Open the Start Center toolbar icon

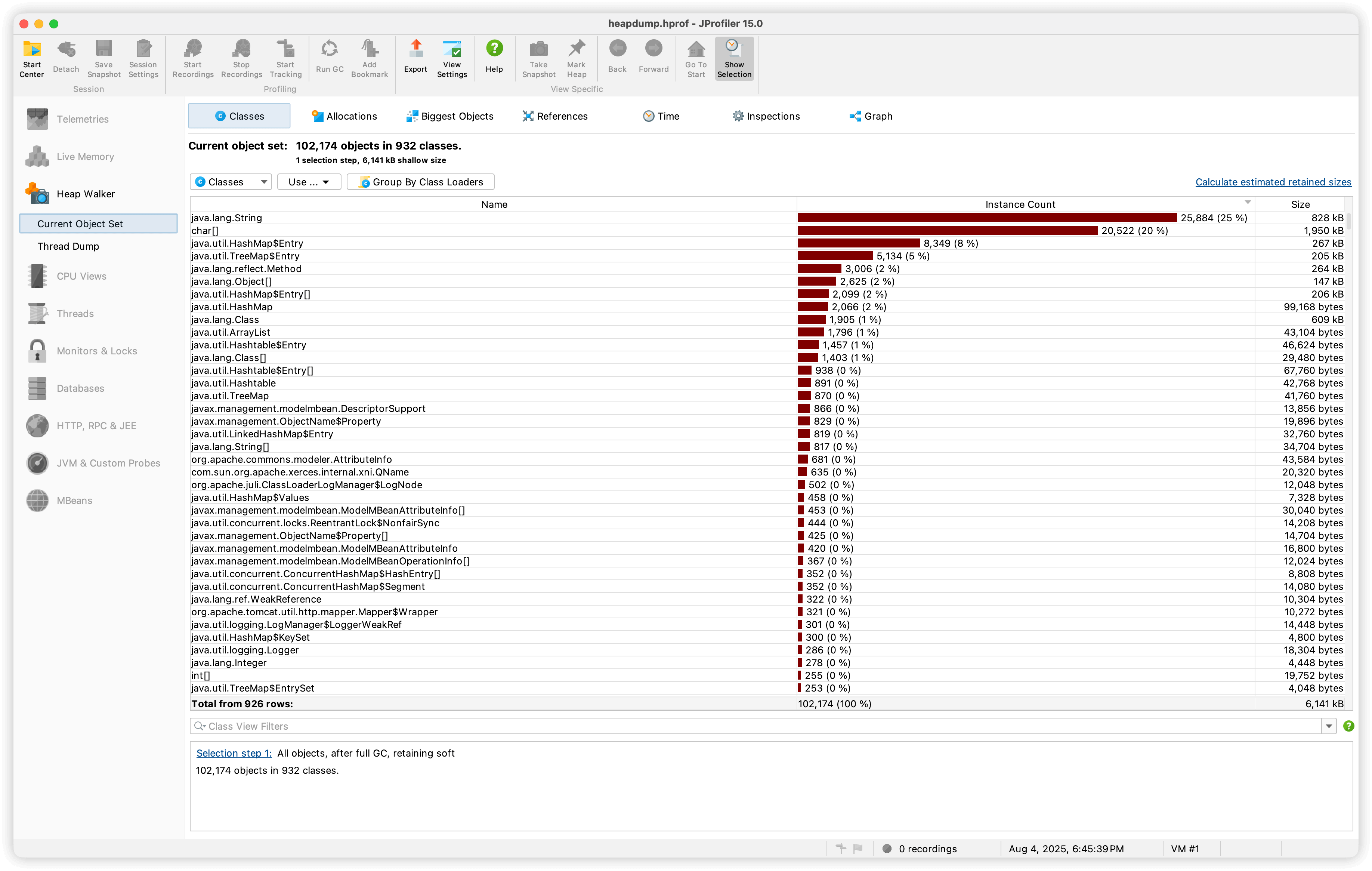click(32, 59)
